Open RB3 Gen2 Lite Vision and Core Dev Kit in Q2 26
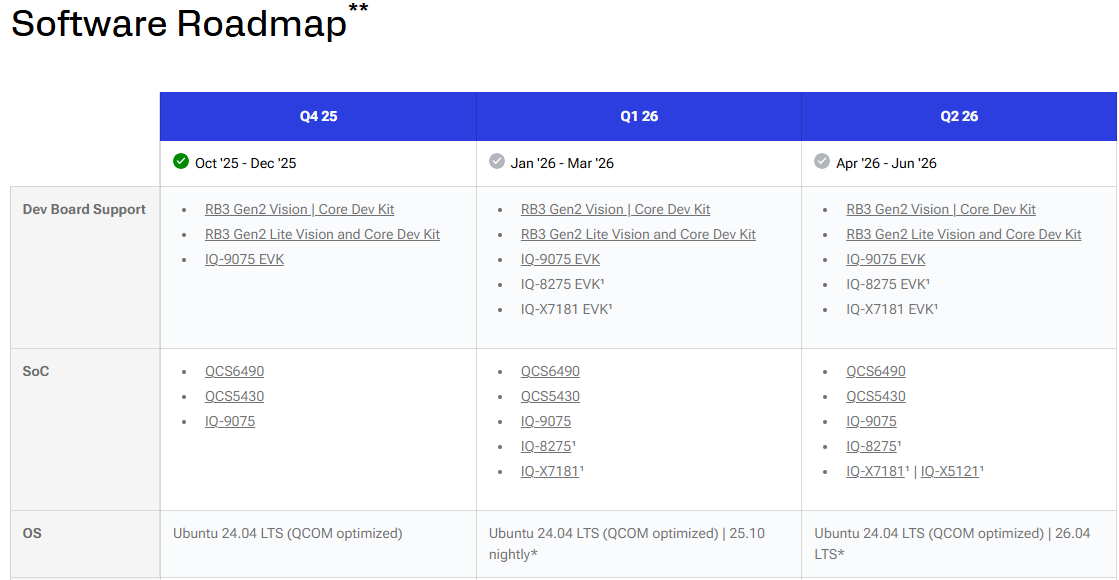 coord(963,234)
